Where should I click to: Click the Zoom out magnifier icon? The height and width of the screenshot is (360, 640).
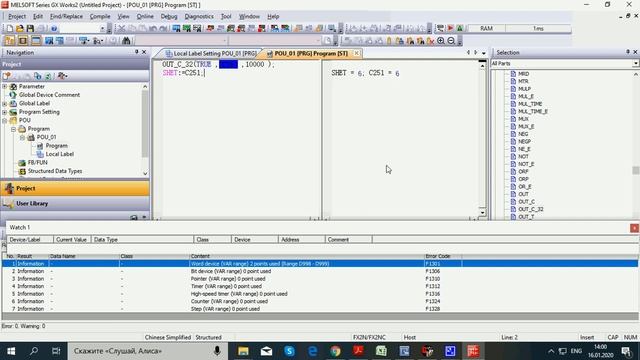click(x=451, y=41)
